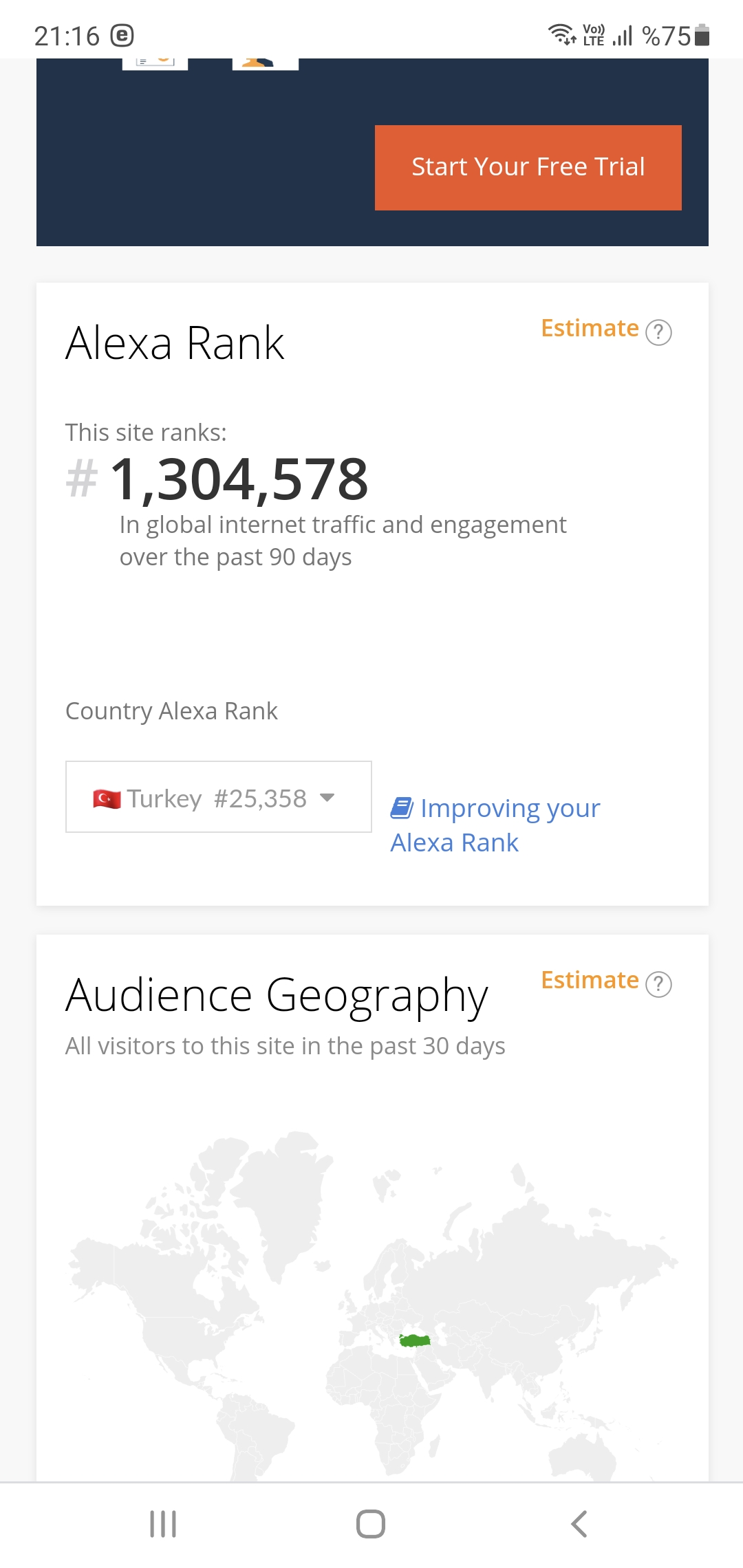Viewport: 743px width, 1568px height.
Task: Click the Estimate label in Audience Geography
Action: (x=590, y=980)
